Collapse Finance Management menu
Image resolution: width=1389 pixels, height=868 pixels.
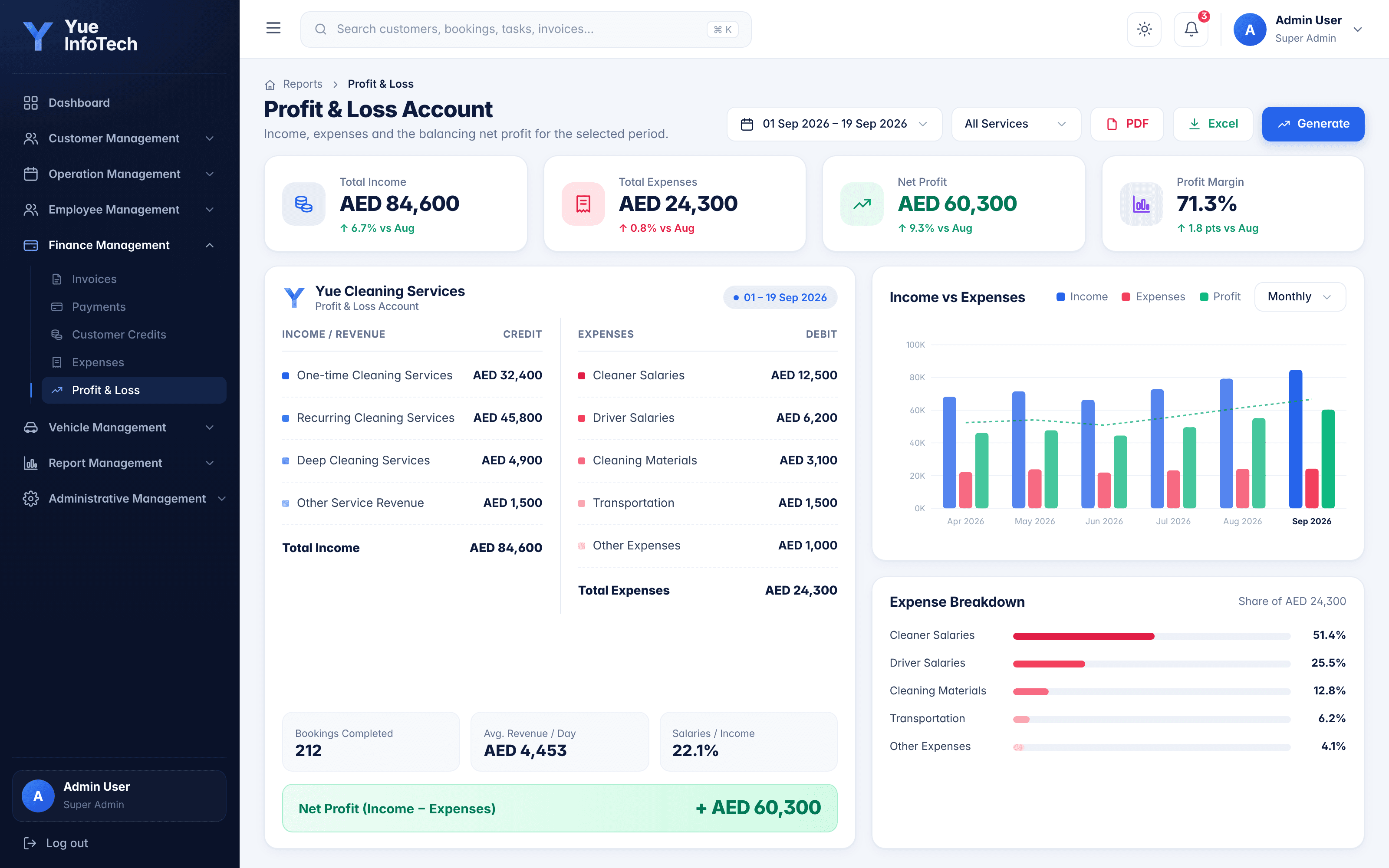pyautogui.click(x=119, y=245)
